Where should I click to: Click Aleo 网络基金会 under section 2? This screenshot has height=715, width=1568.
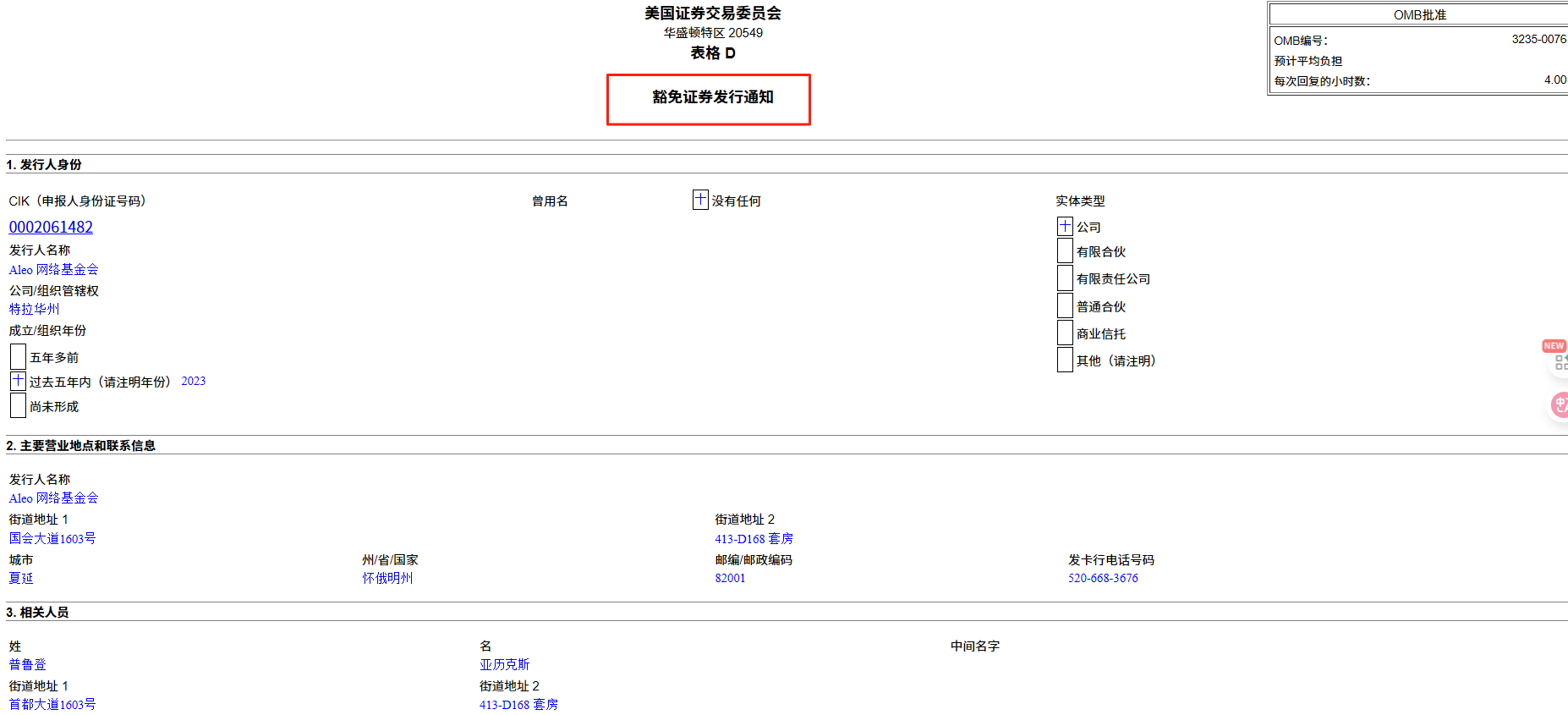[53, 498]
